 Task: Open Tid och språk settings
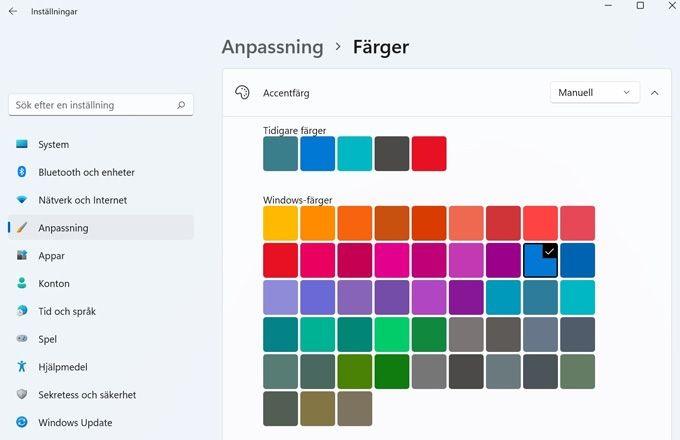[x=101, y=311]
